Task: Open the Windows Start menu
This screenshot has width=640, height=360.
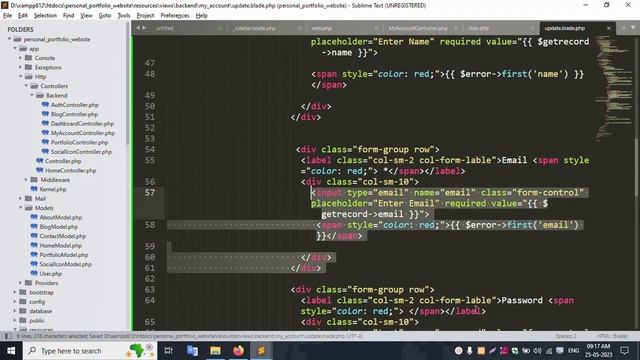Action: pos(11,351)
